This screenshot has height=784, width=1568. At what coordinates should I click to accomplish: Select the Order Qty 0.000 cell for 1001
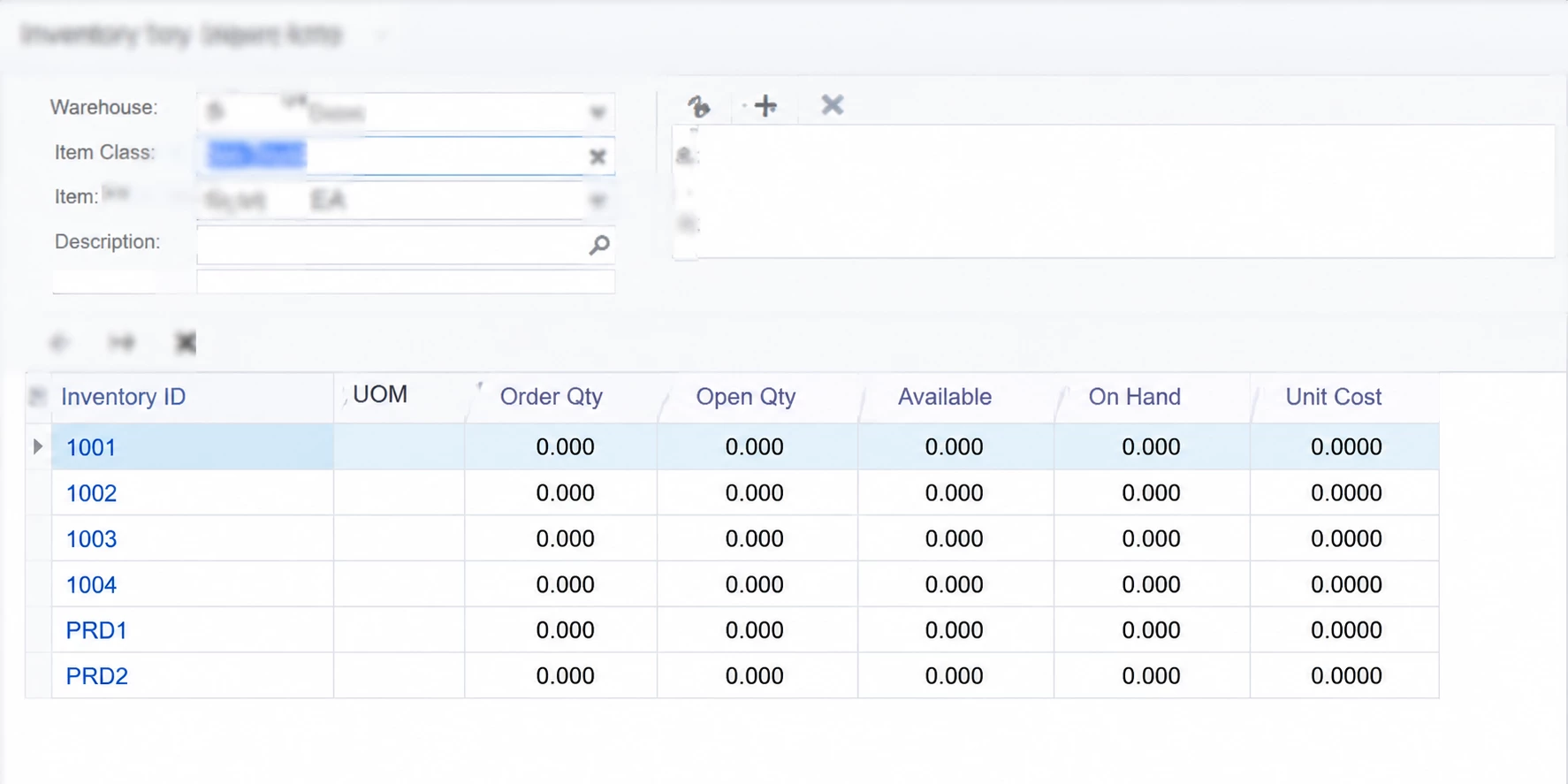coord(561,446)
